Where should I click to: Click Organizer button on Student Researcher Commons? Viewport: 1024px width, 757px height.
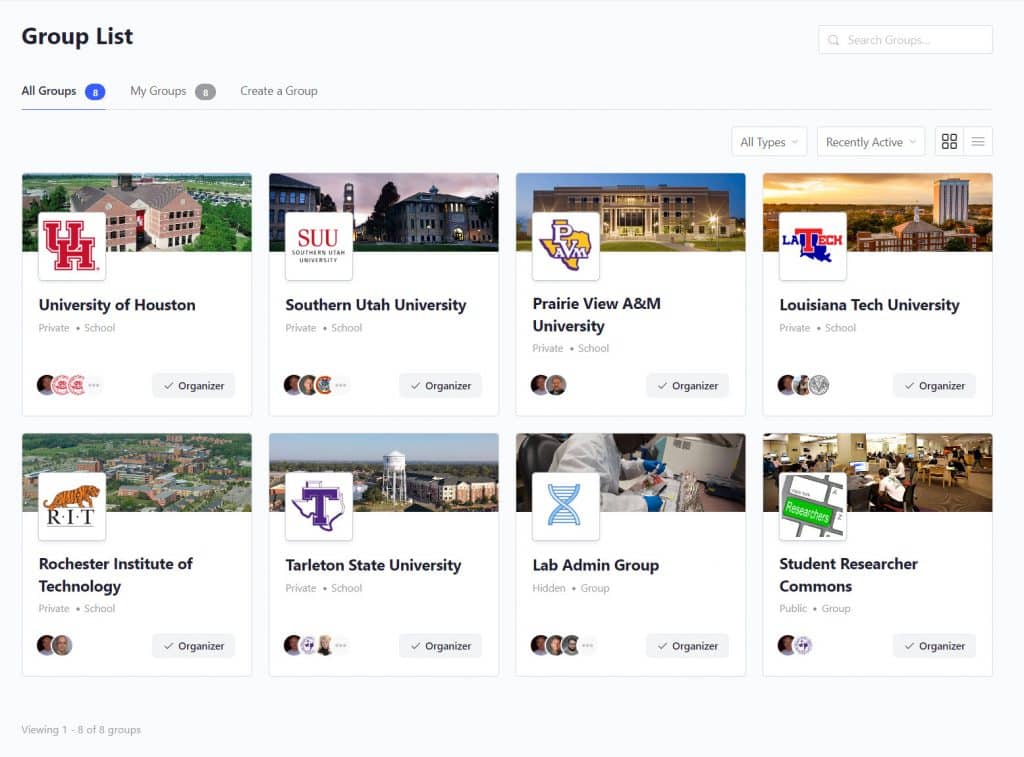(934, 645)
